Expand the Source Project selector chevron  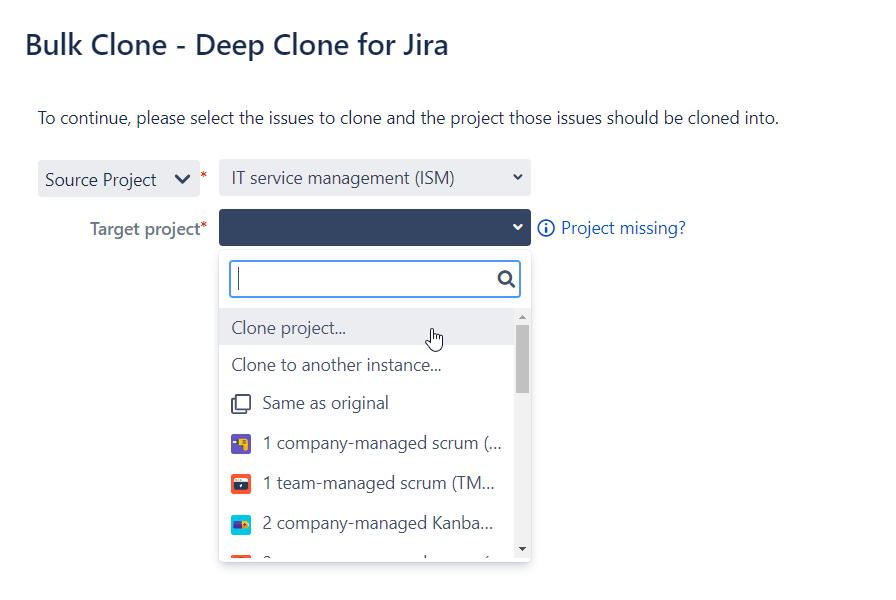point(181,178)
